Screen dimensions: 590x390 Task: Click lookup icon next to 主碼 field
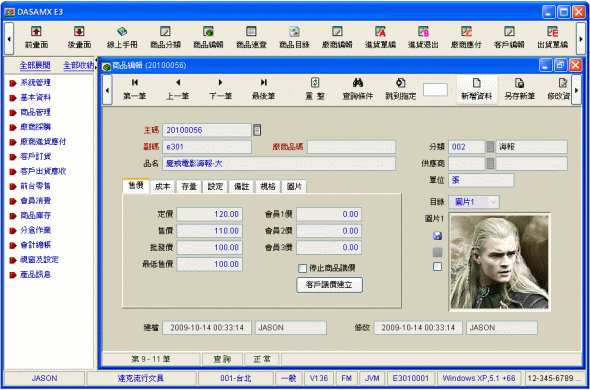point(257,130)
